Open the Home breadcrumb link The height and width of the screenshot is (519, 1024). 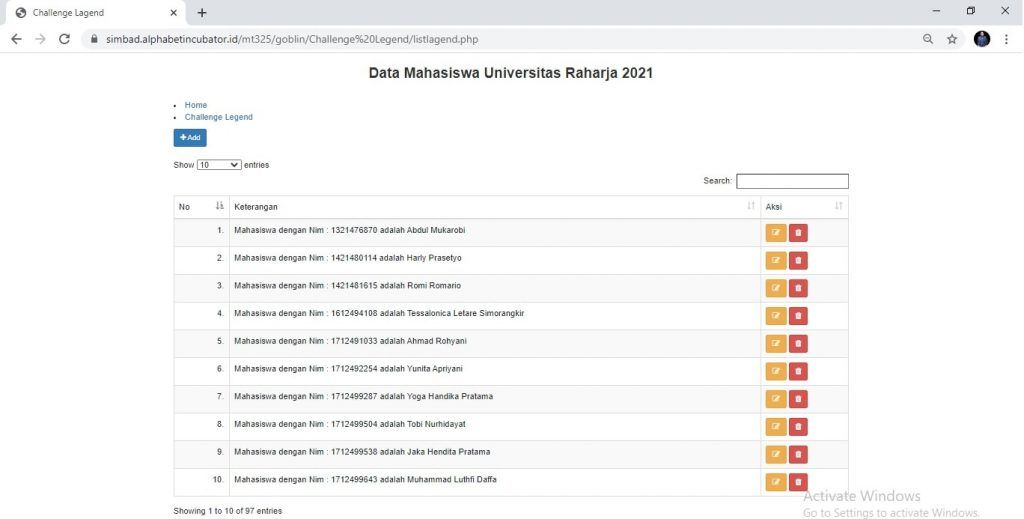(196, 105)
